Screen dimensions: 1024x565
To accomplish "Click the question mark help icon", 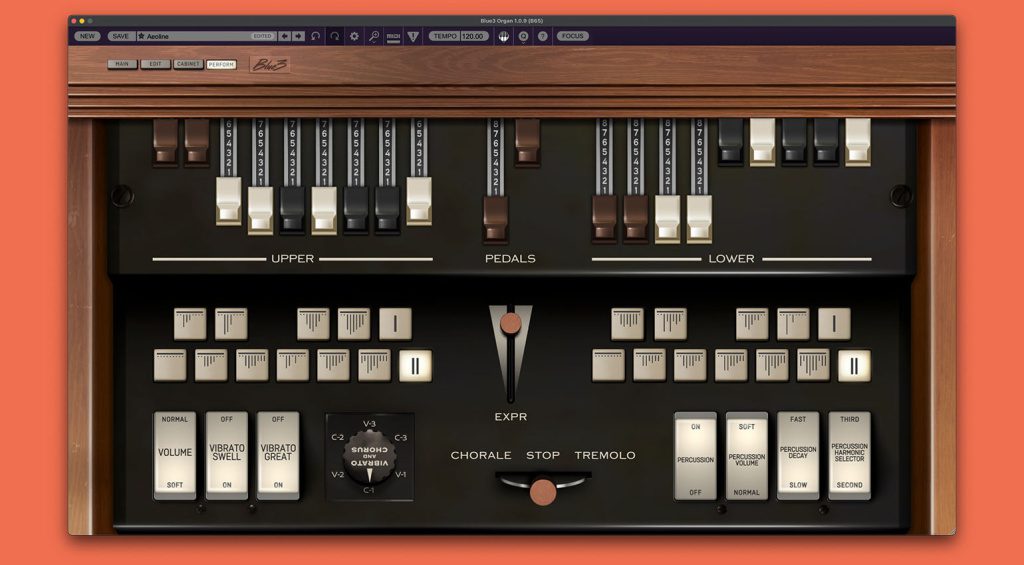I will 543,37.
